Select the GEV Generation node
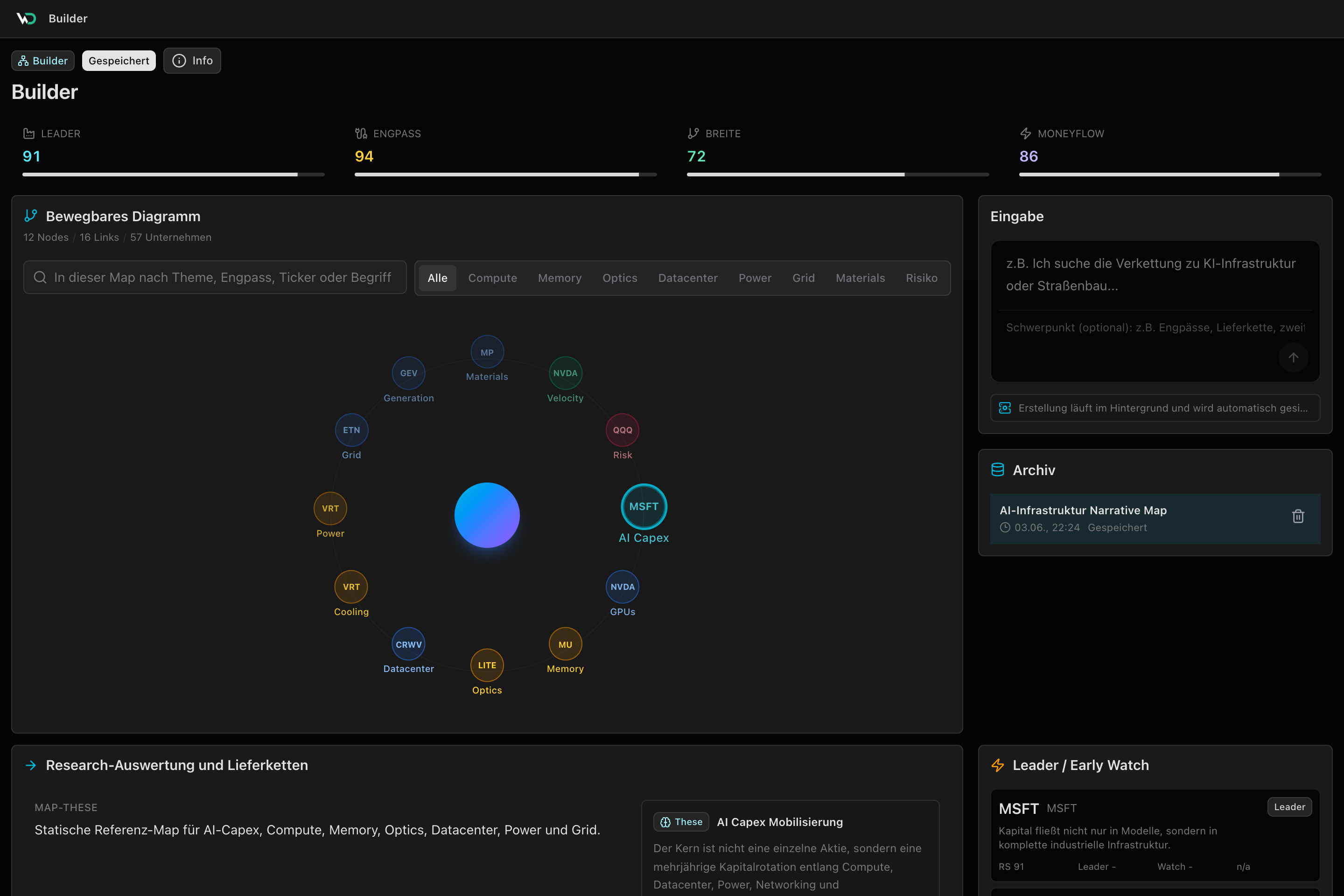The width and height of the screenshot is (1344, 896). (409, 373)
